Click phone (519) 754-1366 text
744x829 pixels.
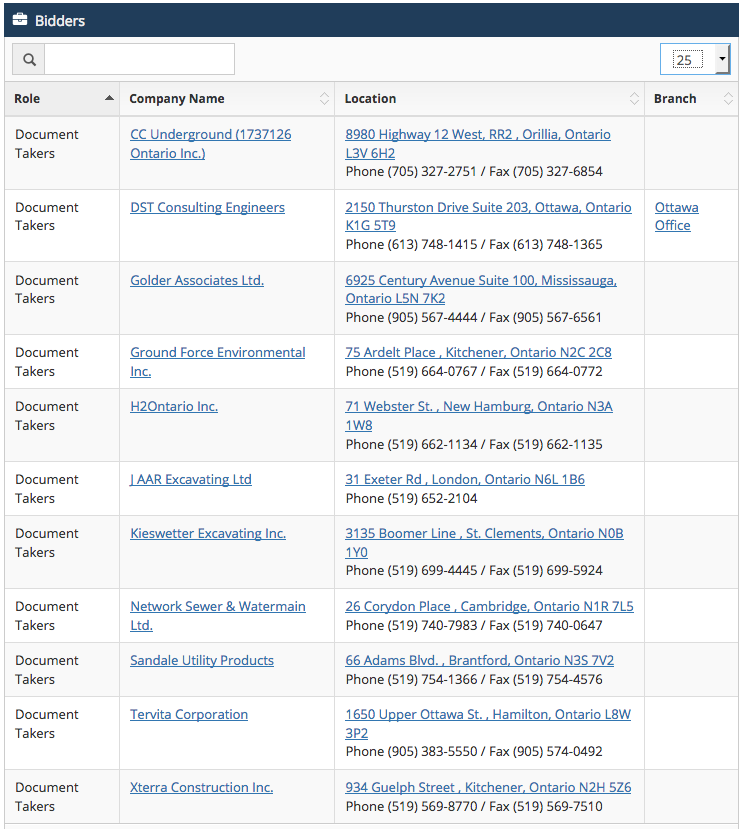tap(411, 679)
